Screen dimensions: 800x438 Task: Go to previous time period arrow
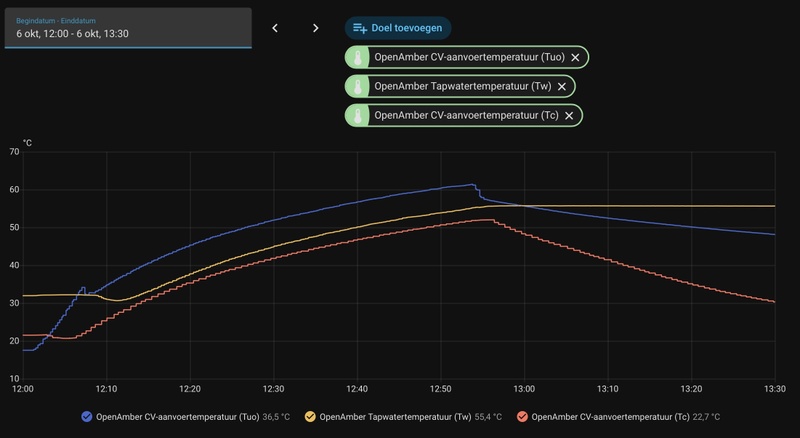275,28
